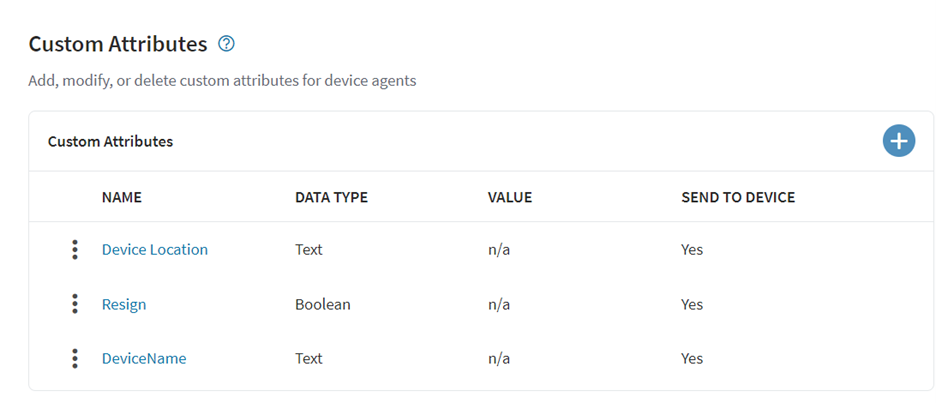This screenshot has width=936, height=403.
Task: Click the VALUE column header
Action: 509,197
